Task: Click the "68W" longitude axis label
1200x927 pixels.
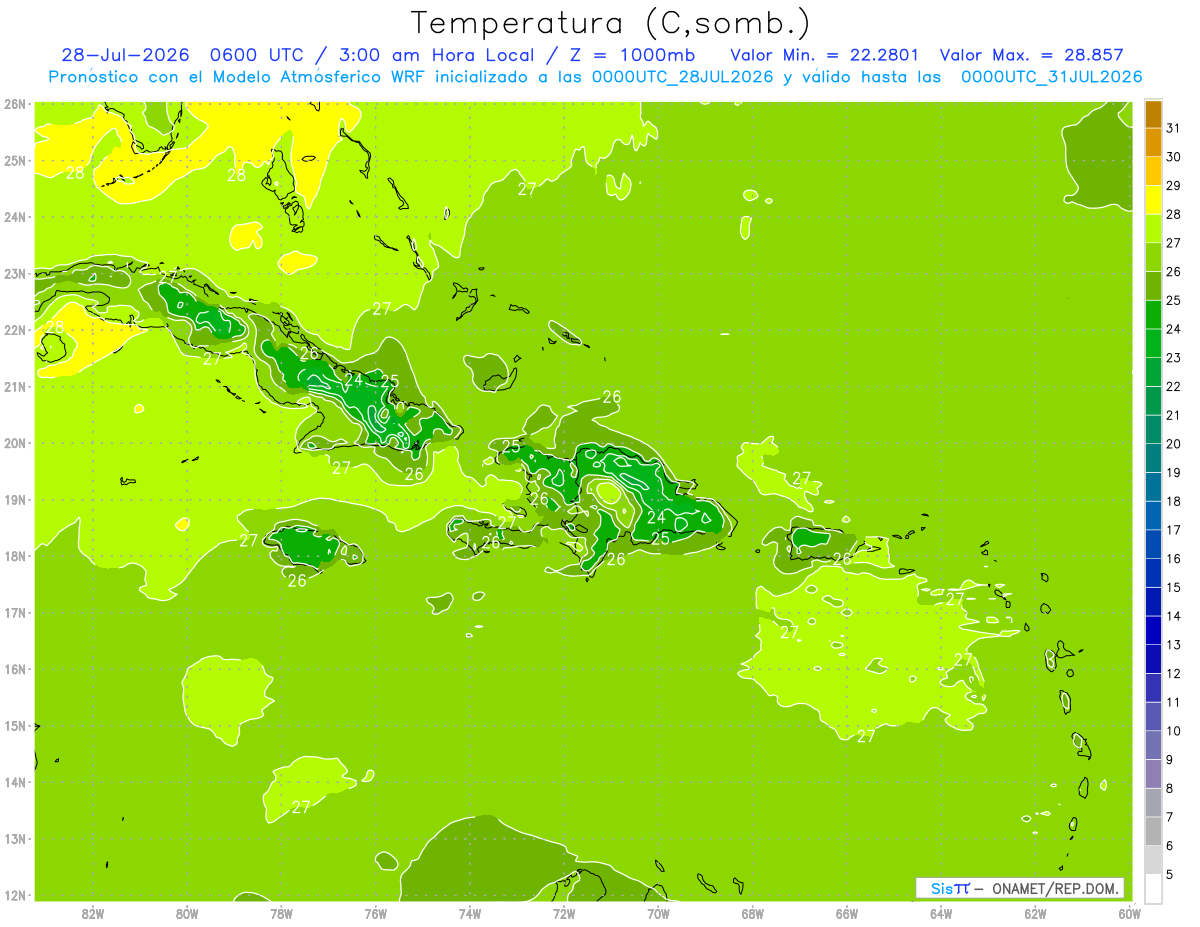Action: pos(752,913)
